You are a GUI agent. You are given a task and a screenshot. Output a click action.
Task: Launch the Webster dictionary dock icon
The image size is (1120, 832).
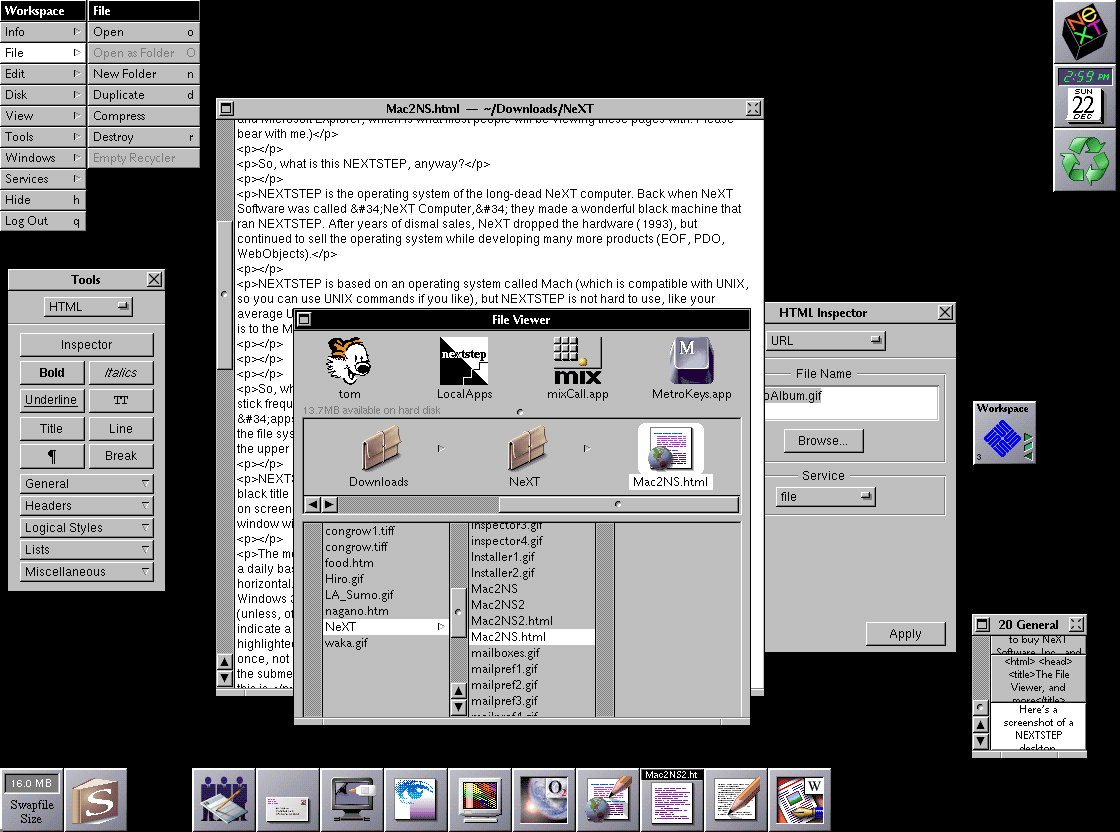click(x=799, y=800)
